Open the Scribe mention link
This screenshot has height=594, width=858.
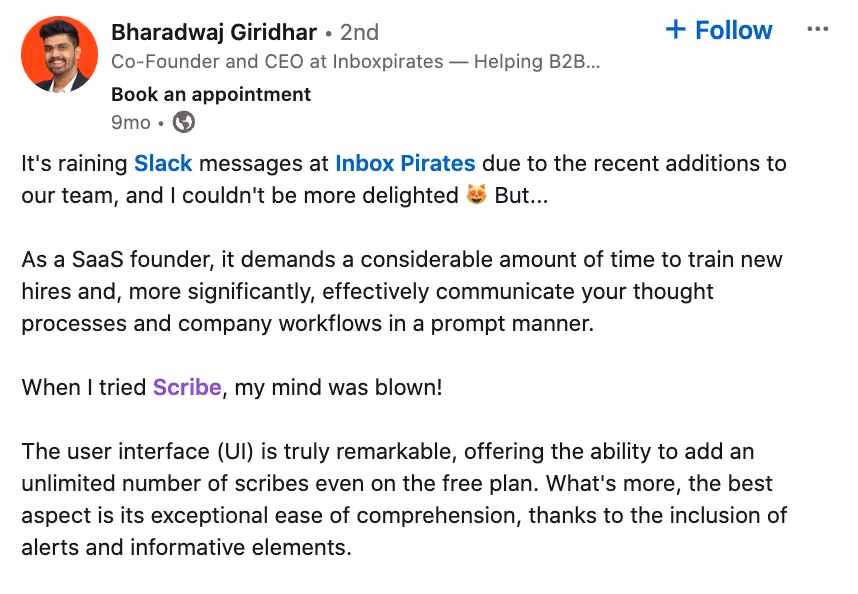point(187,387)
